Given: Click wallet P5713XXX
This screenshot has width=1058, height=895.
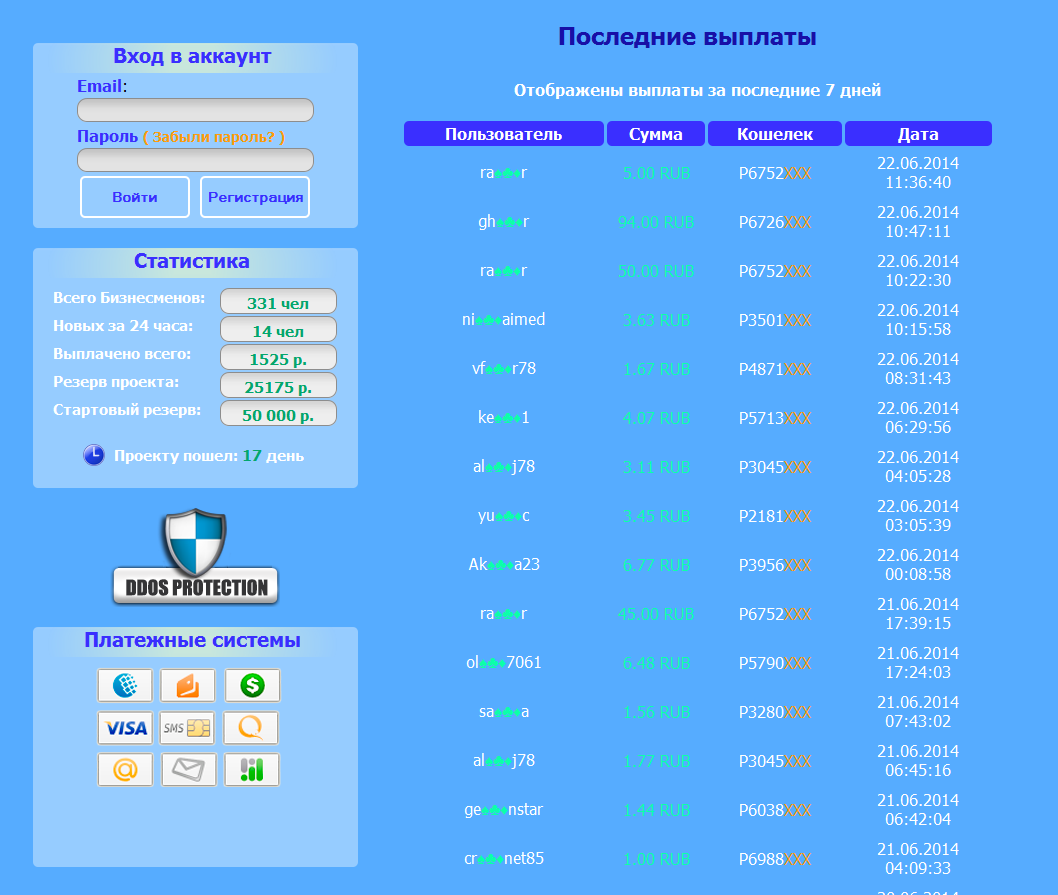Looking at the screenshot, I should [775, 418].
